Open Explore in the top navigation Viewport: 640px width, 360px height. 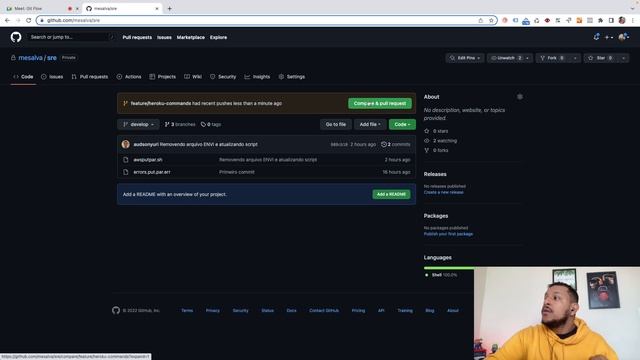tap(218, 37)
